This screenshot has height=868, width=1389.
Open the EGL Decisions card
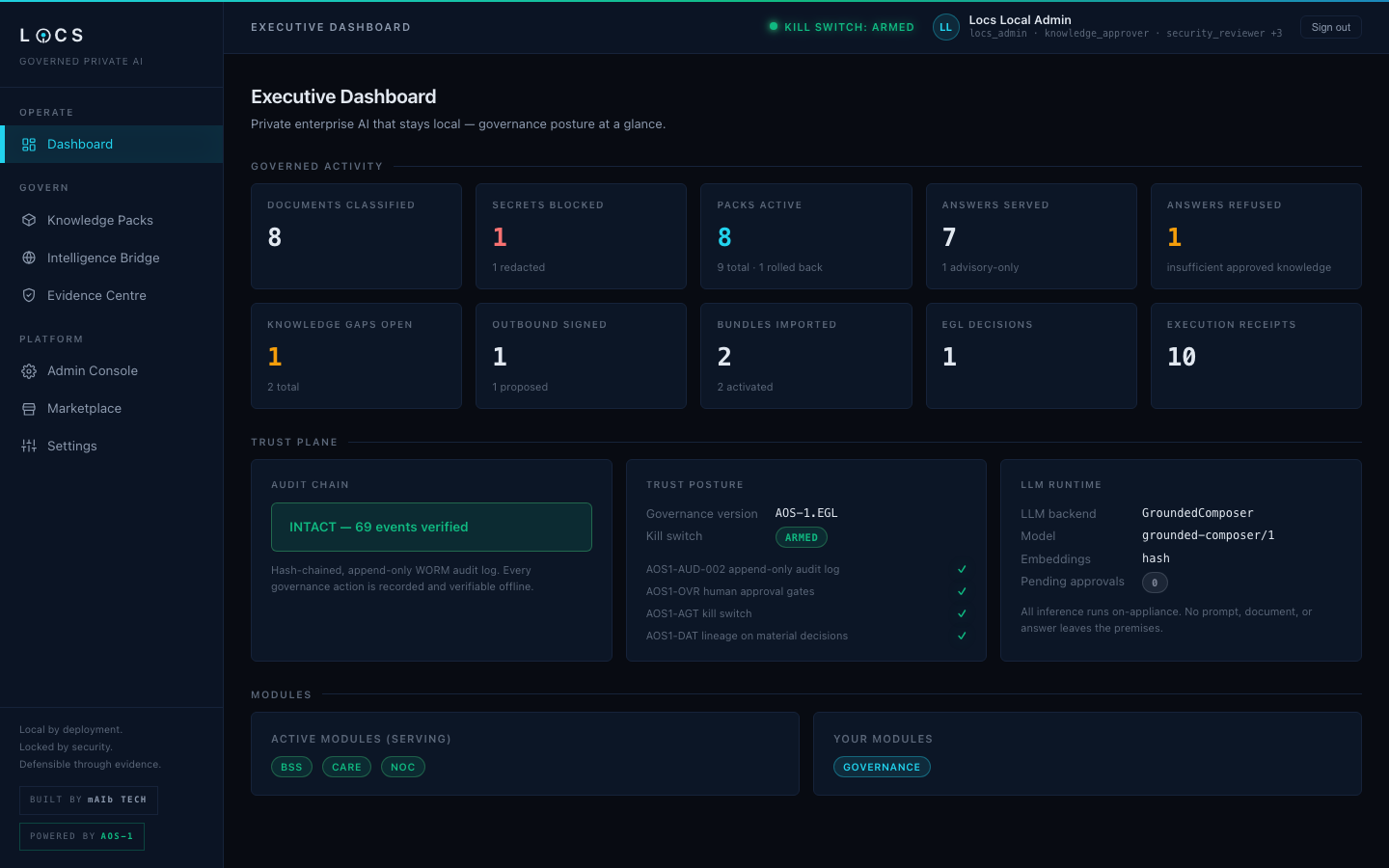pos(1031,356)
